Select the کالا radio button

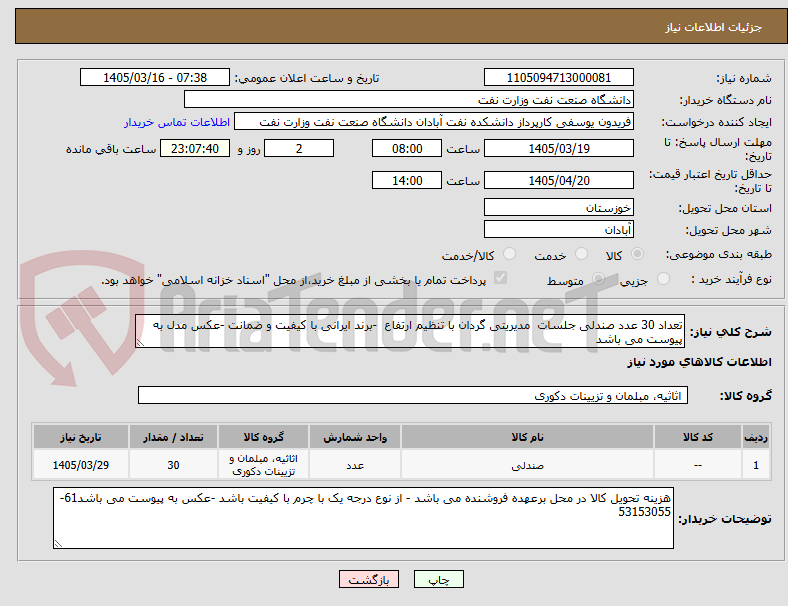(x=637, y=254)
